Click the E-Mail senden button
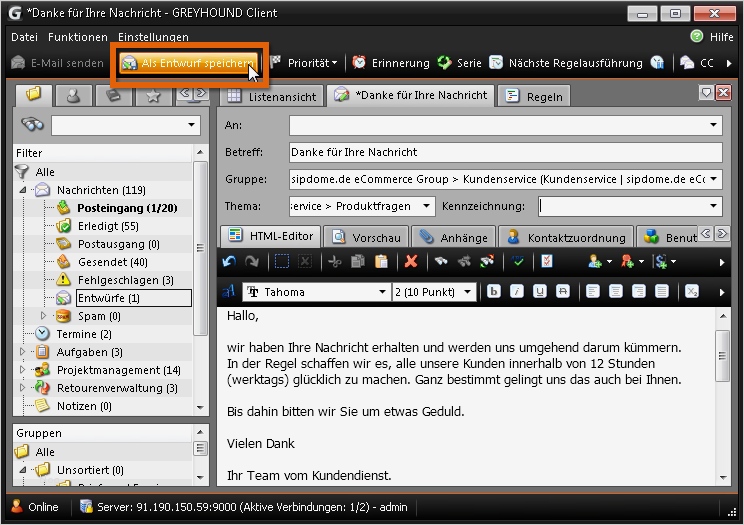Image resolution: width=744 pixels, height=525 pixels. coord(57,63)
